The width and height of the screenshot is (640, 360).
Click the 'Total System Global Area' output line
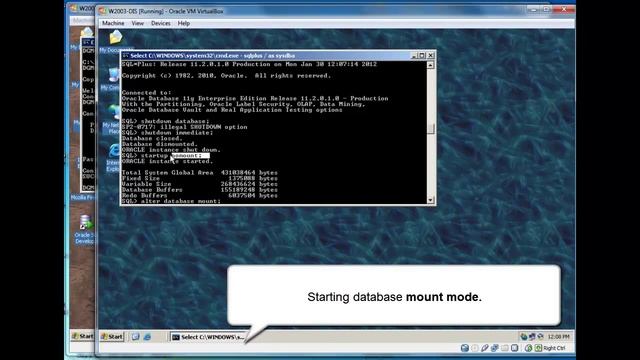(x=200, y=173)
